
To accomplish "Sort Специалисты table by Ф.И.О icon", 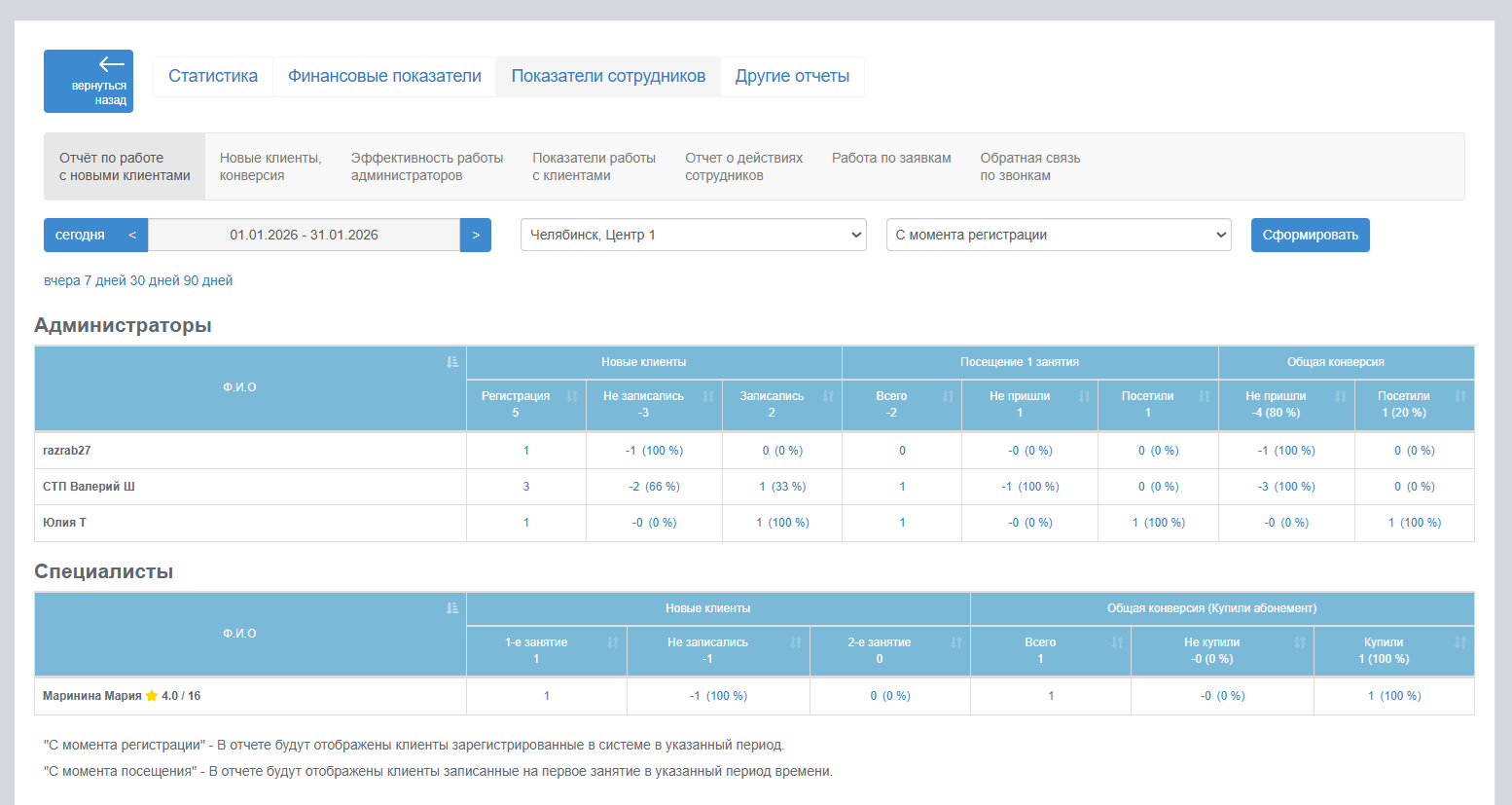I will coord(452,608).
